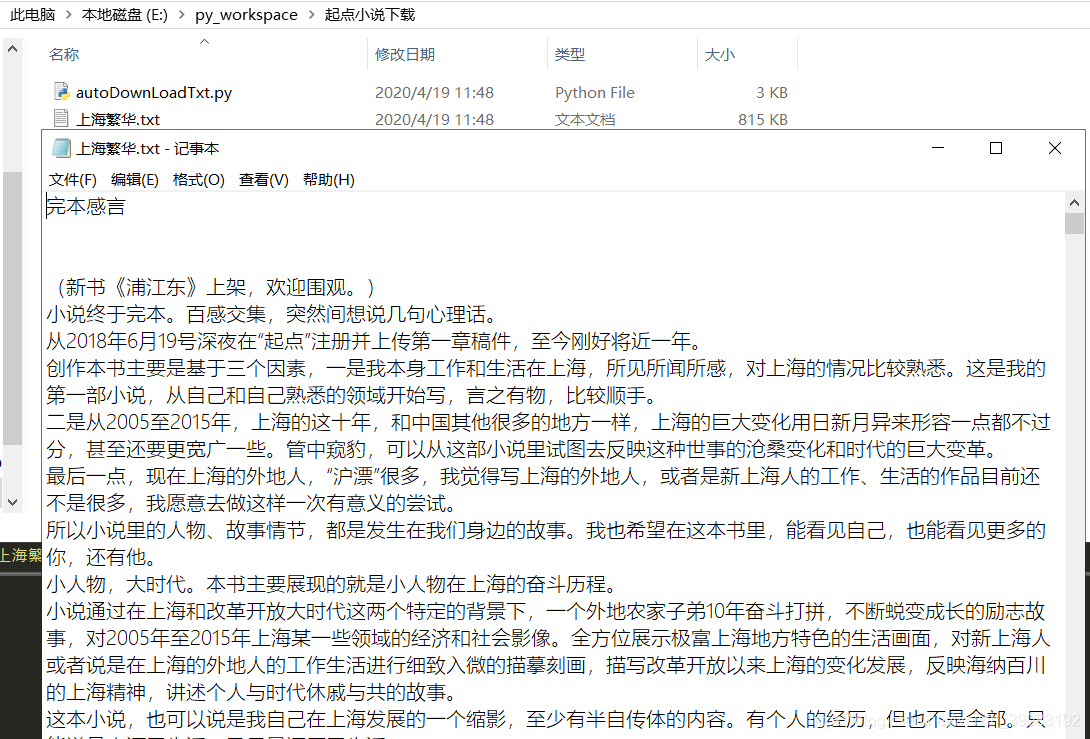The image size is (1090, 739).
Task: Open Notepad 编辑(E) menu
Action: (135, 180)
